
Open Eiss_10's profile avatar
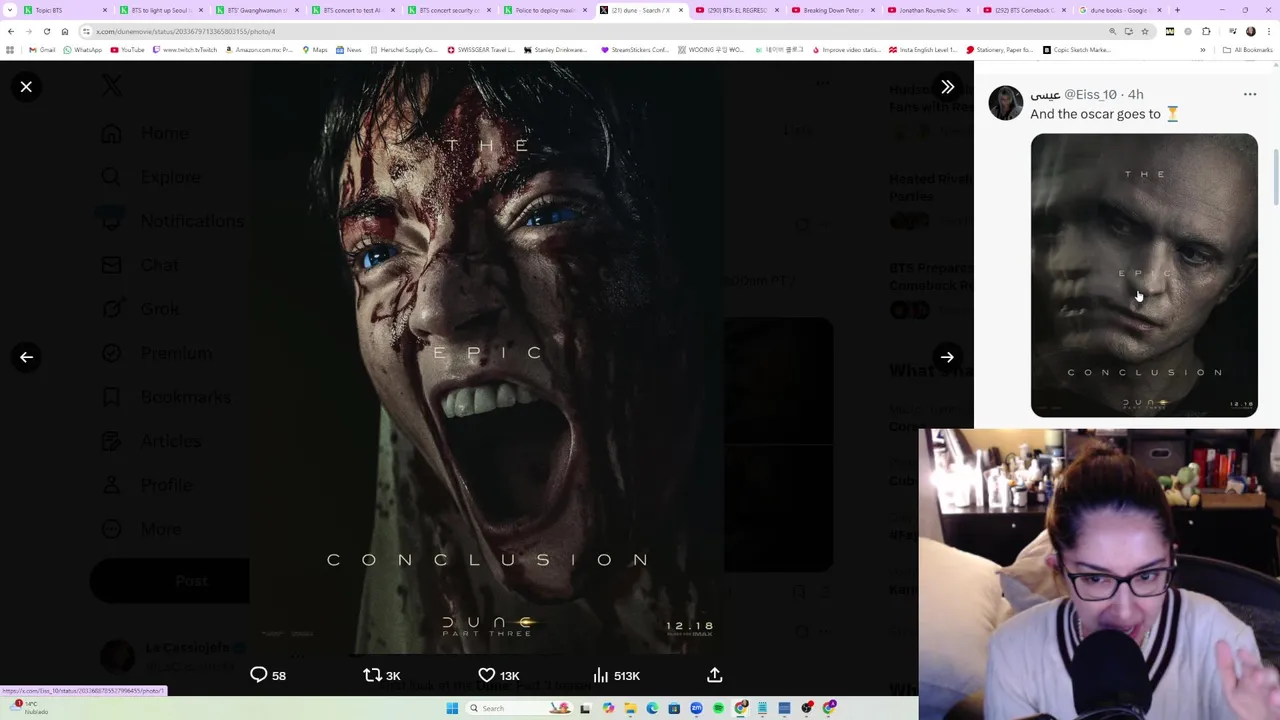pos(1006,103)
